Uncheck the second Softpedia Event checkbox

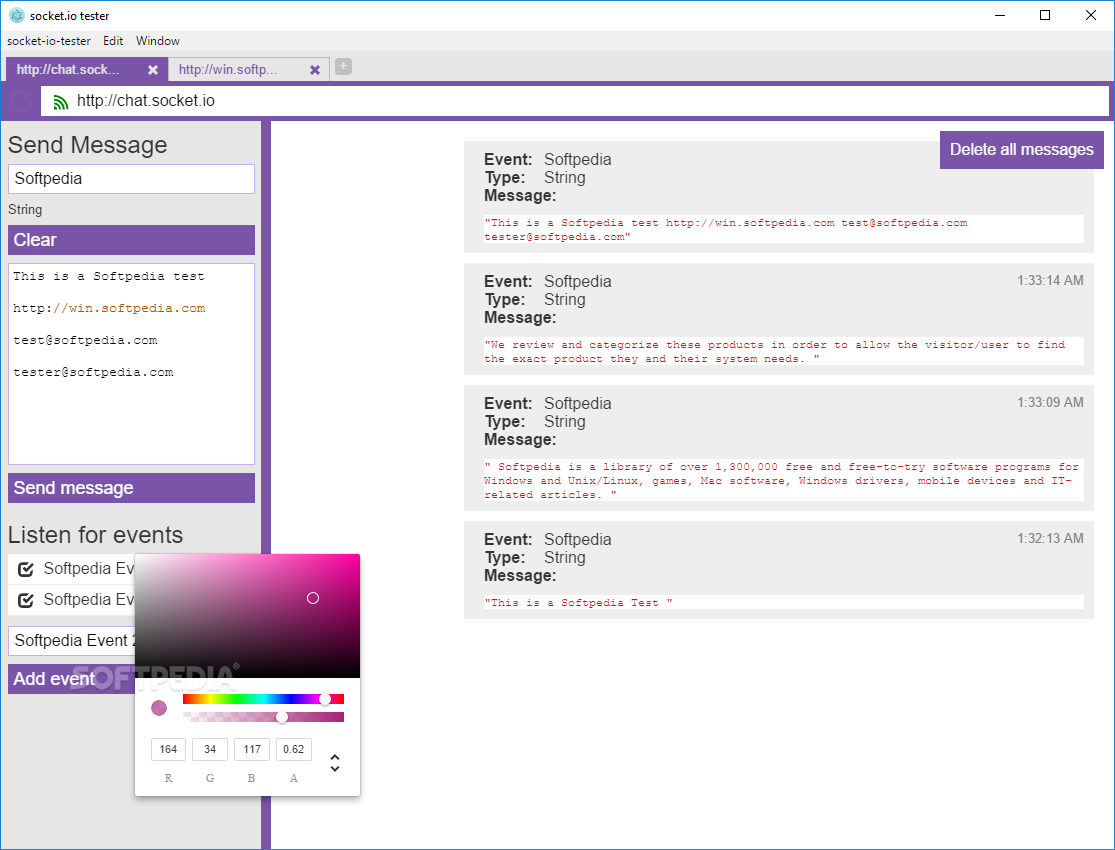pos(26,600)
